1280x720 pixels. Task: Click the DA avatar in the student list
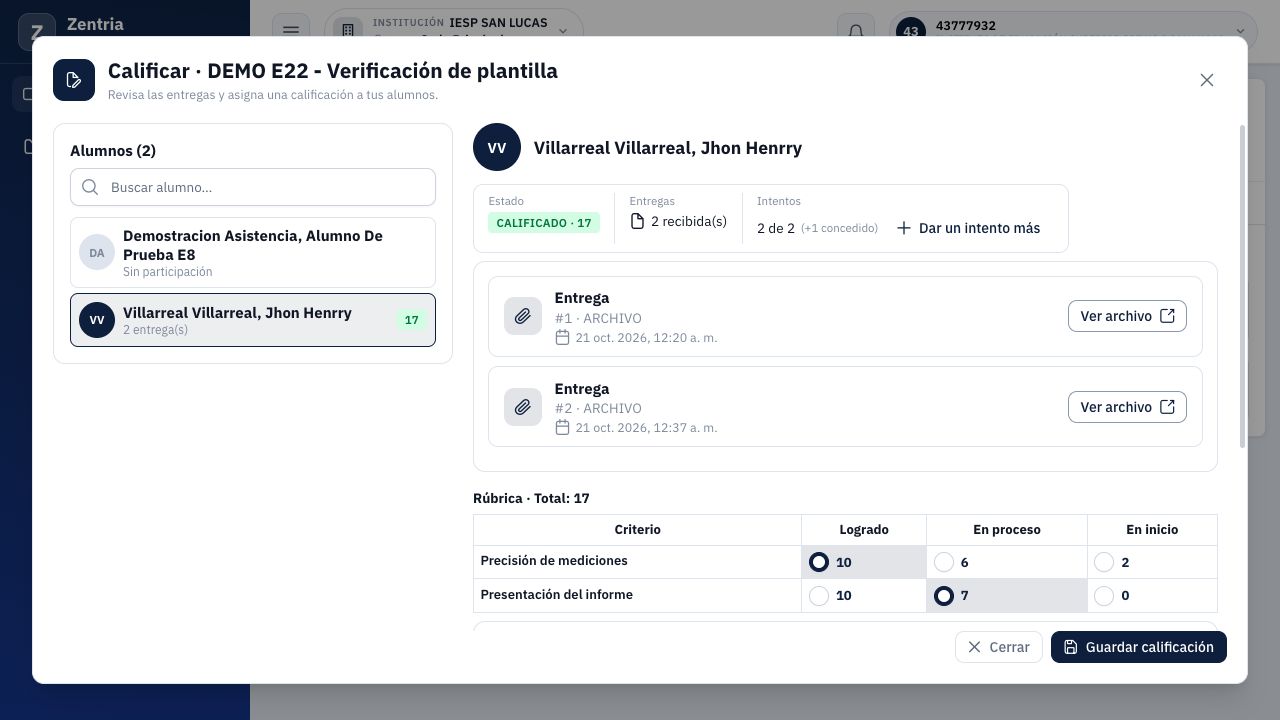click(97, 253)
